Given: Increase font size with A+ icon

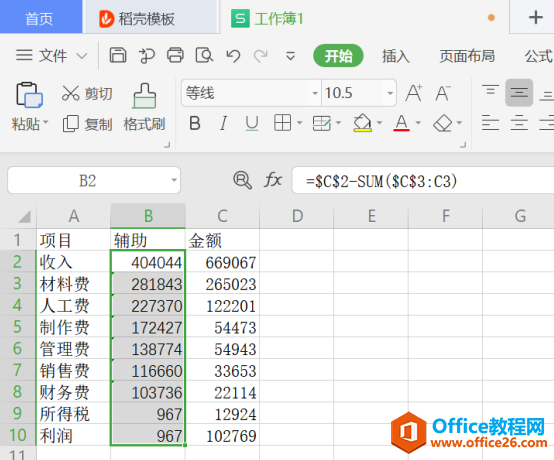Looking at the screenshot, I should [x=414, y=93].
